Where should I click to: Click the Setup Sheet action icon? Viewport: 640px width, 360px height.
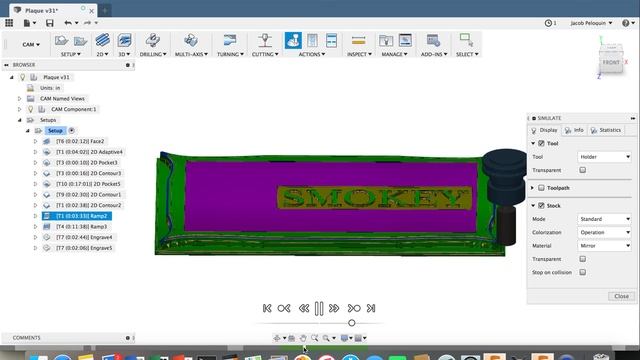(x=331, y=40)
